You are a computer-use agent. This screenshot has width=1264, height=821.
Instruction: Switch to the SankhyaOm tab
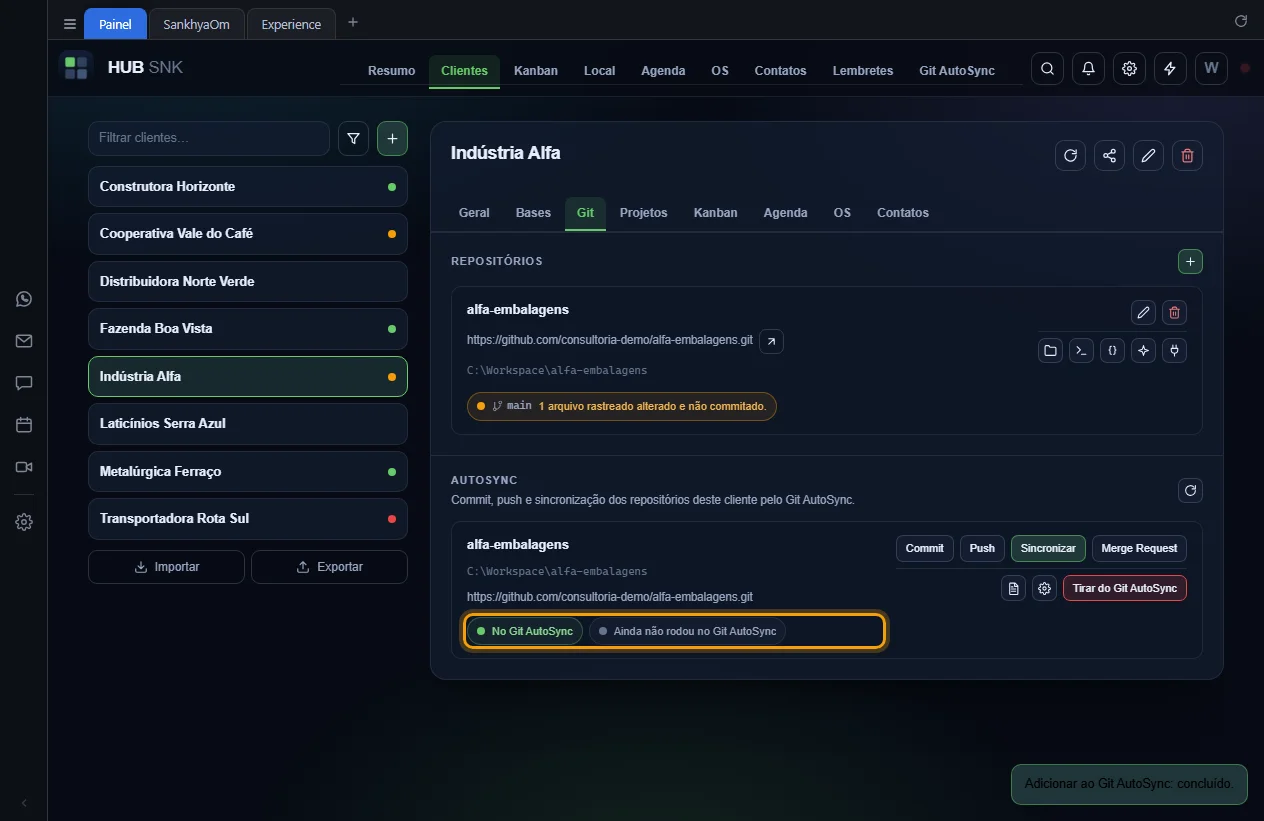[x=197, y=24]
